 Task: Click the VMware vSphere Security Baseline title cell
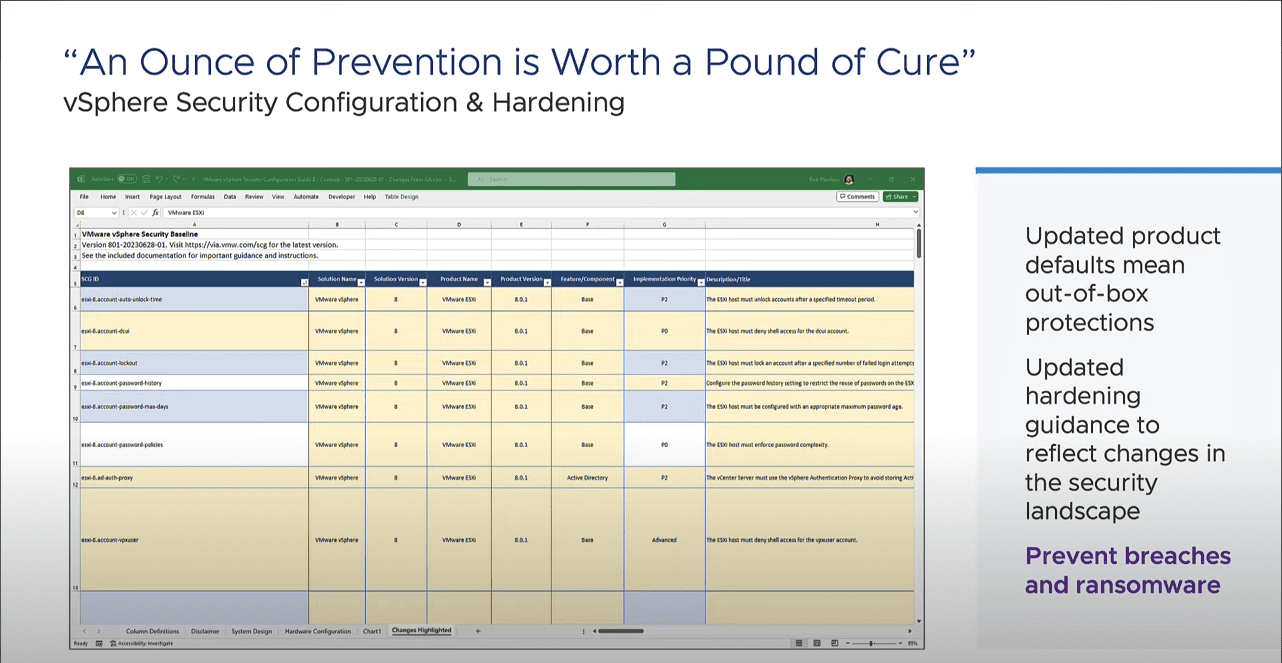pos(194,234)
